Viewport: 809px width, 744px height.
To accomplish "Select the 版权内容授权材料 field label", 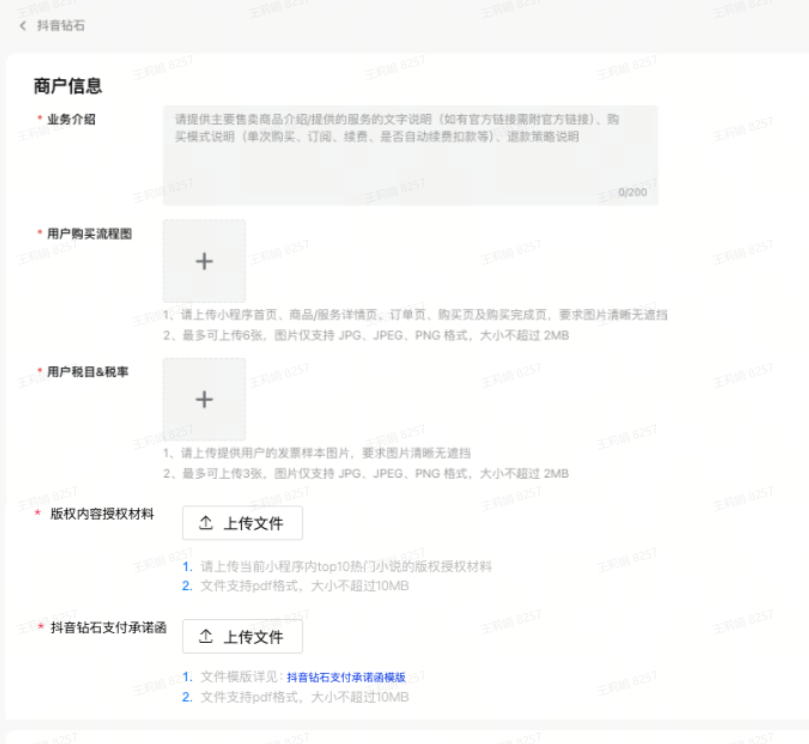I will [x=102, y=515].
